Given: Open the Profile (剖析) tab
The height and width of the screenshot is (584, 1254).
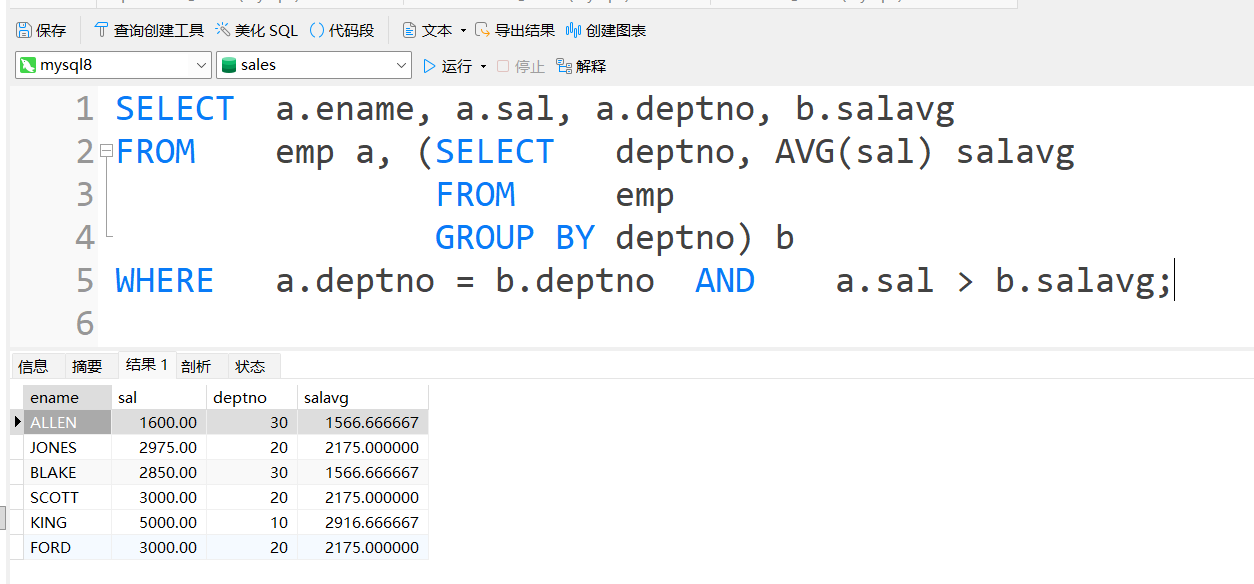Looking at the screenshot, I should click(196, 366).
